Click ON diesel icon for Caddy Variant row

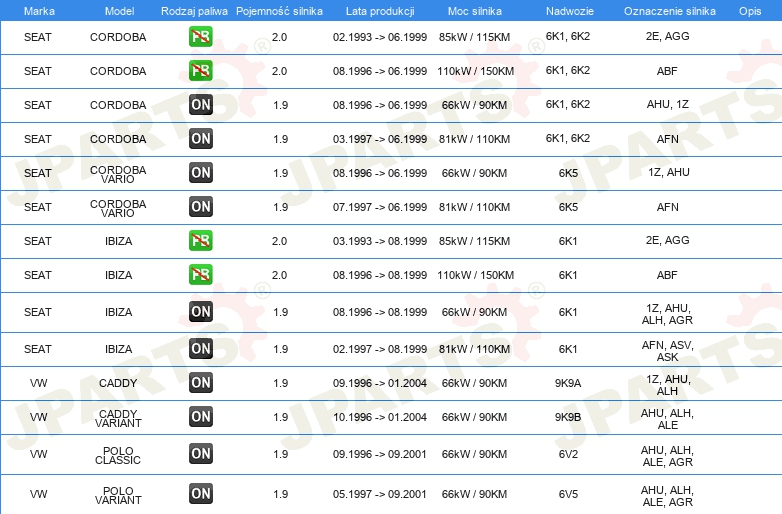(x=200, y=416)
